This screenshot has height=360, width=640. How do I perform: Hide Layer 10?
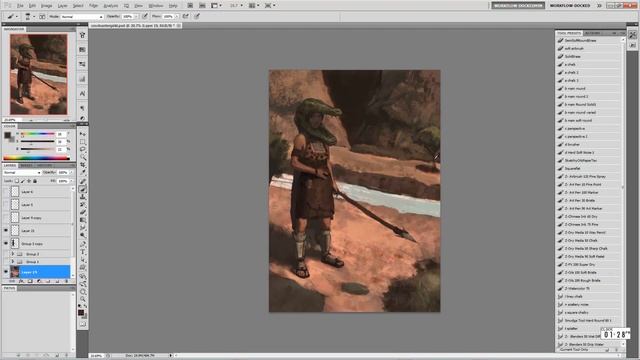[6, 231]
